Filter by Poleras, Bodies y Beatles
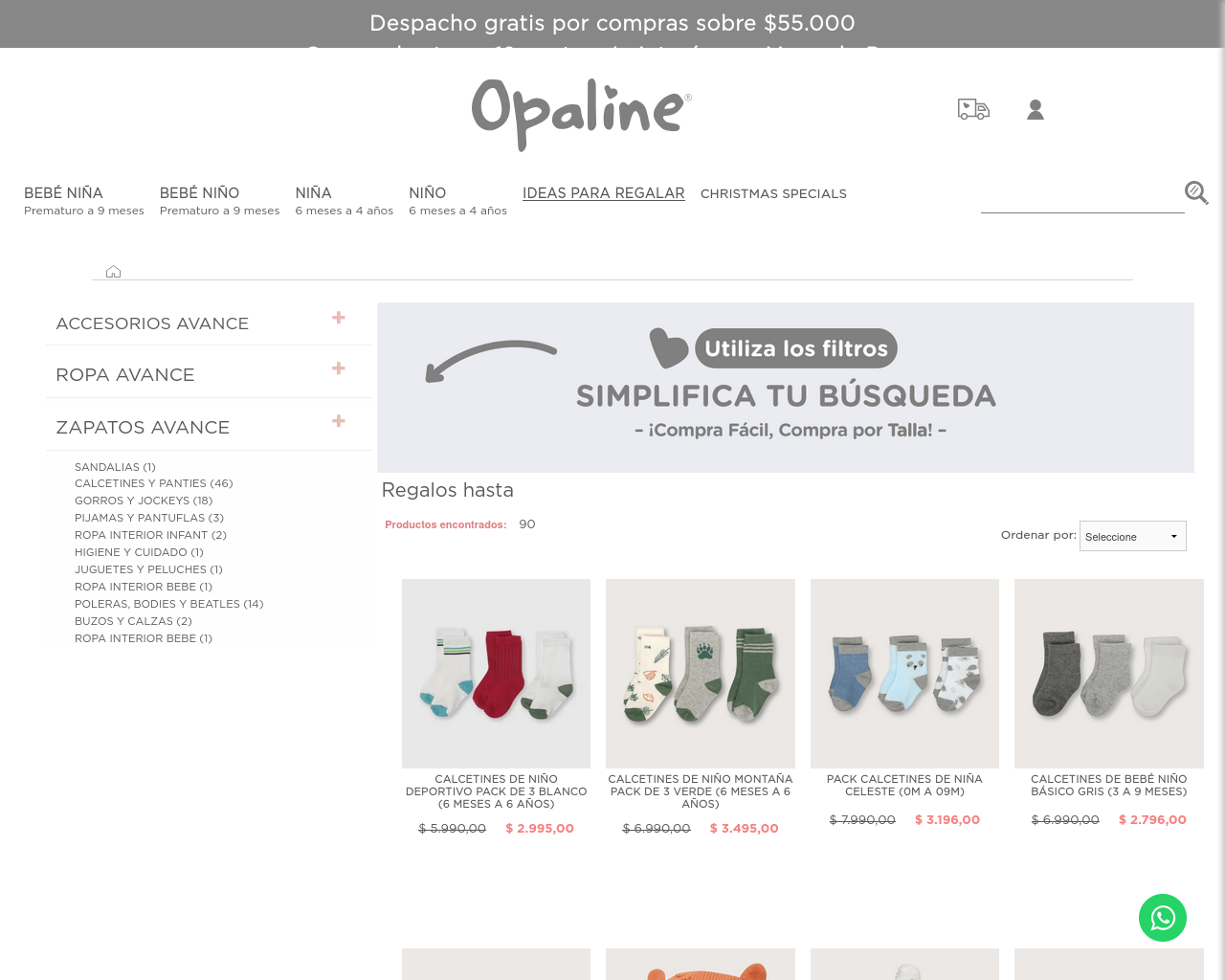 169,604
